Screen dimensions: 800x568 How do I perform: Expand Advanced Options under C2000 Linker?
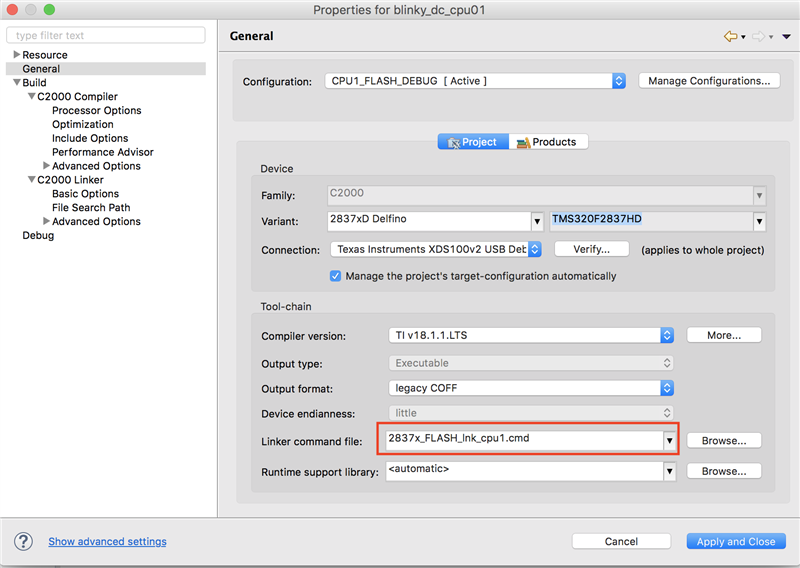point(46,222)
